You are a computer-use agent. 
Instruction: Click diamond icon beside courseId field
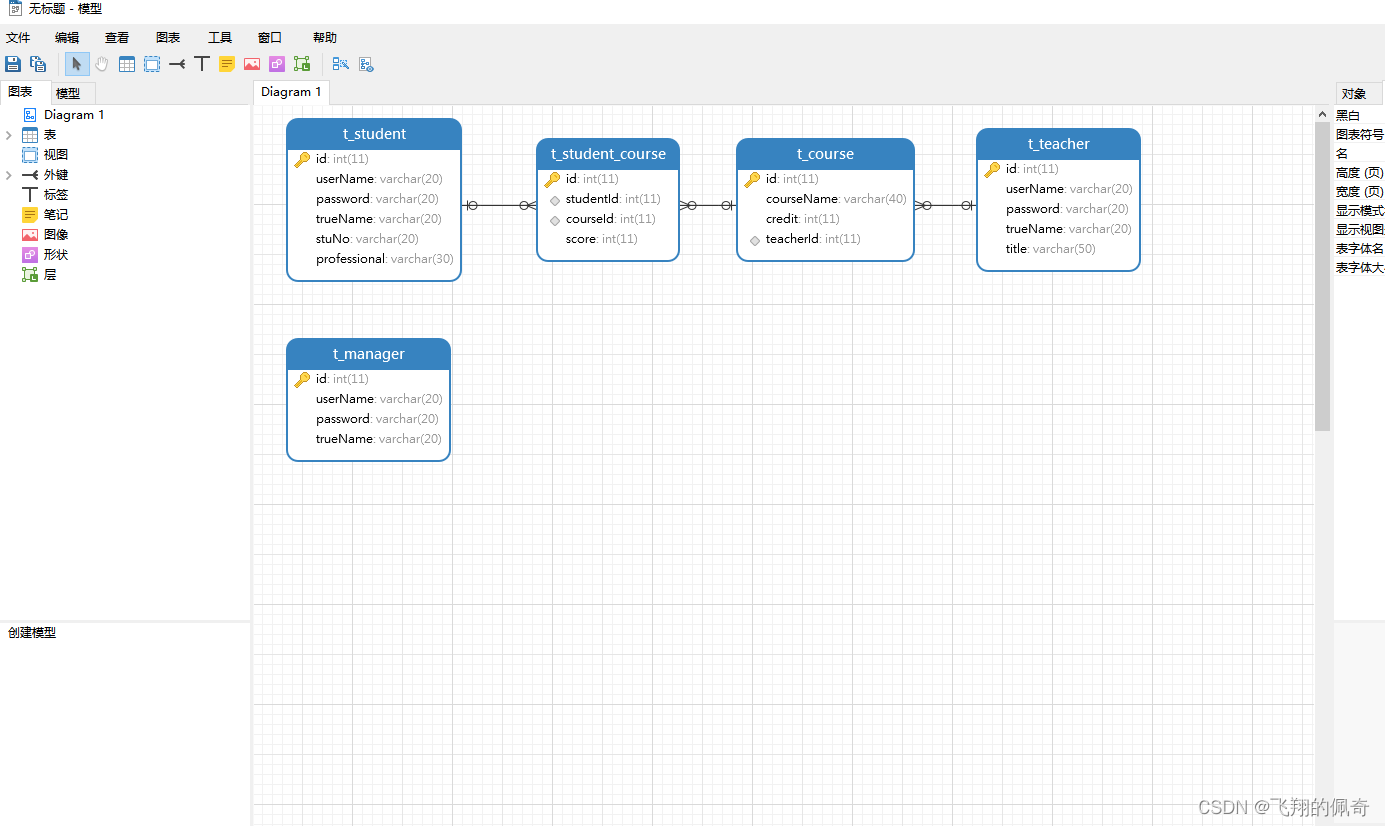(555, 220)
